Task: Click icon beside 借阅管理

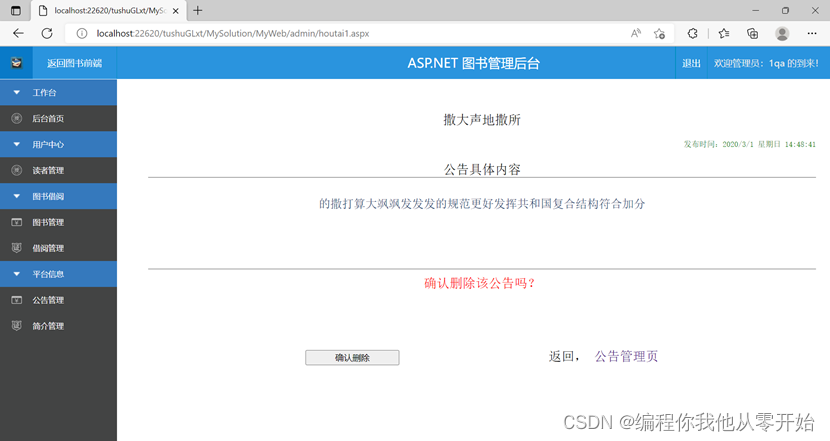Action: (x=16, y=248)
